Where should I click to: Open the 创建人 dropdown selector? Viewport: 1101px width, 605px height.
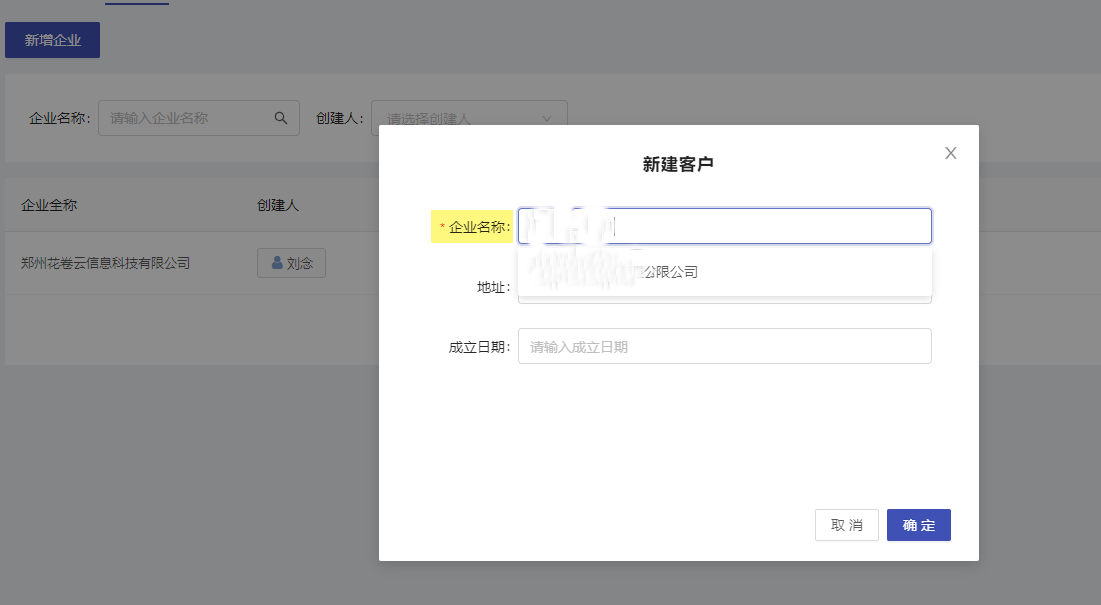469,118
